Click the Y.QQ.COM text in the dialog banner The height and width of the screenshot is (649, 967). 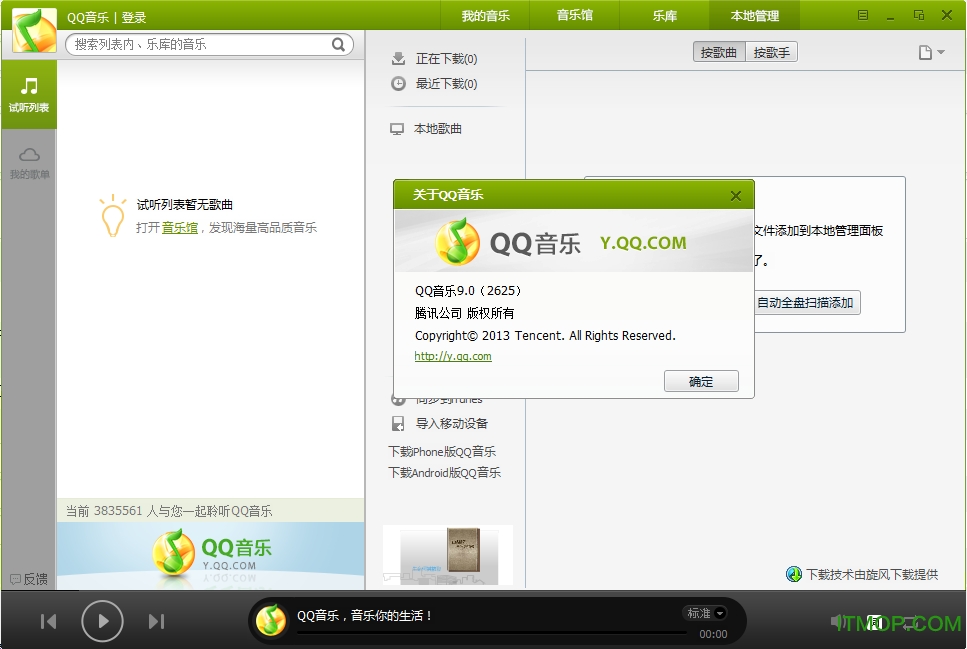(x=643, y=243)
